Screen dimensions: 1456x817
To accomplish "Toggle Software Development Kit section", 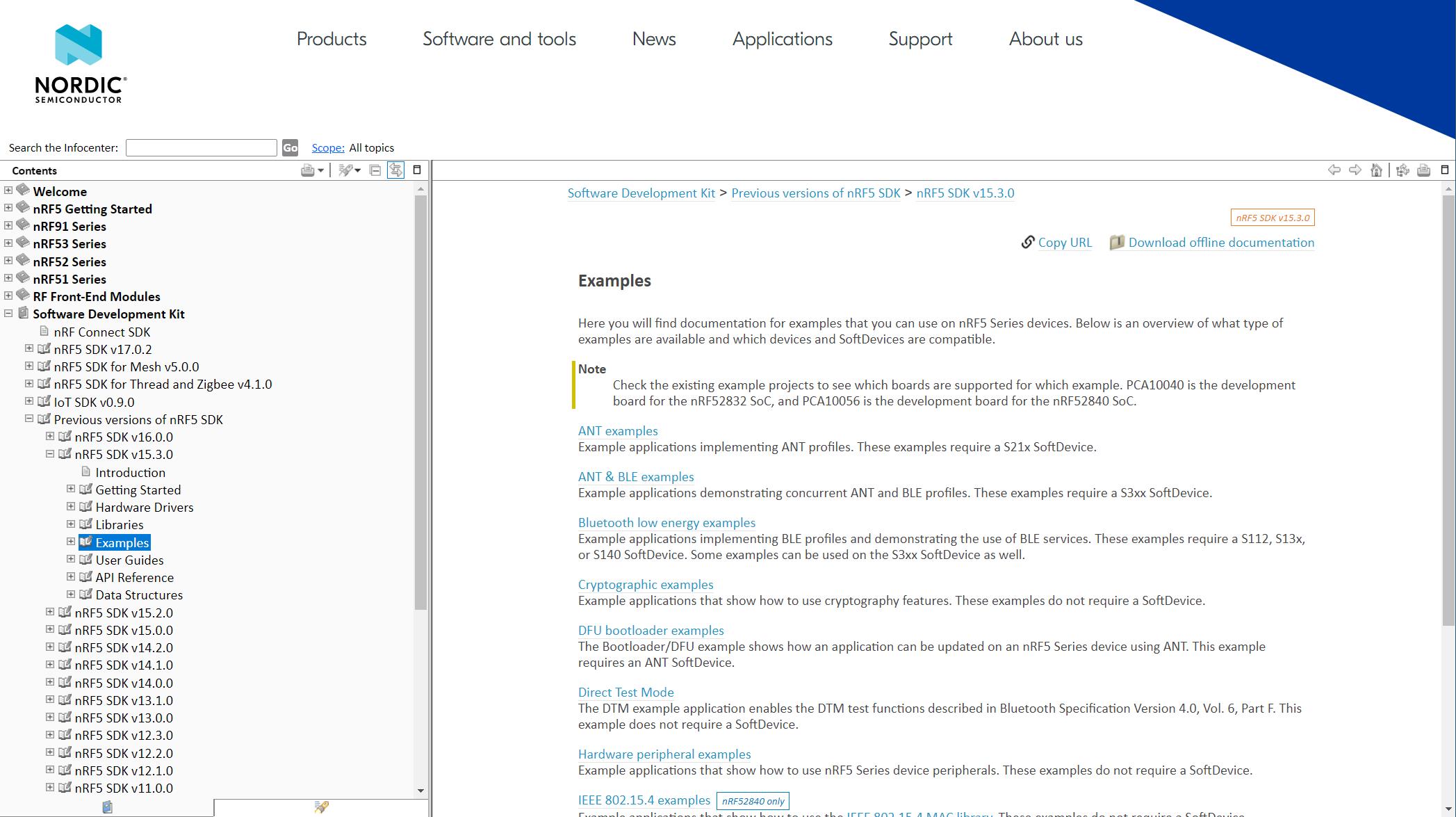I will 9,313.
